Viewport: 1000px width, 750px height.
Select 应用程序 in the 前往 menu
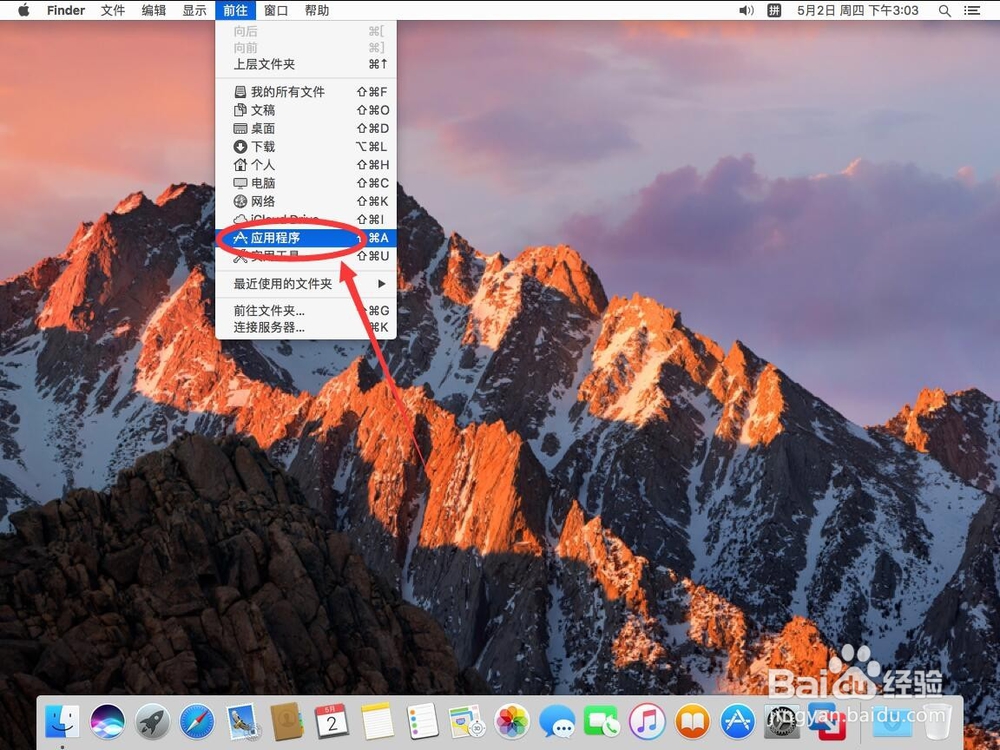click(283, 237)
